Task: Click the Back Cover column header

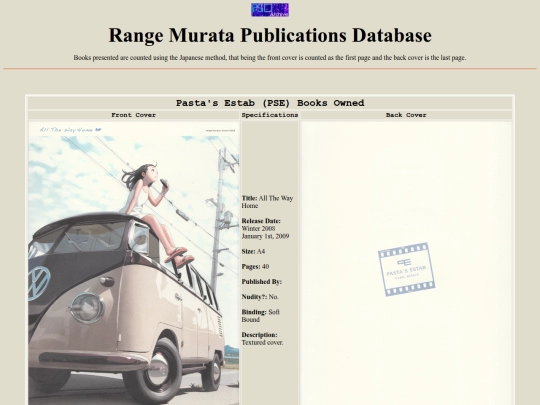Action: pos(406,115)
